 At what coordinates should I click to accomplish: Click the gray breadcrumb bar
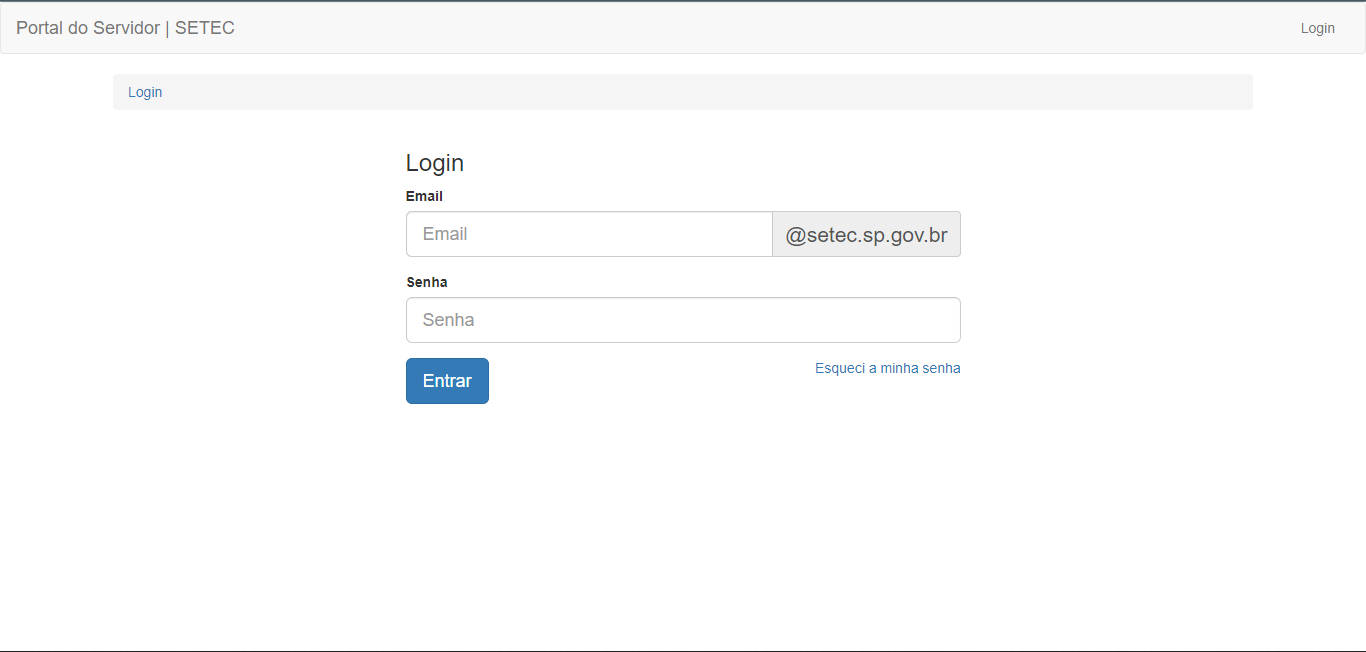click(x=683, y=92)
